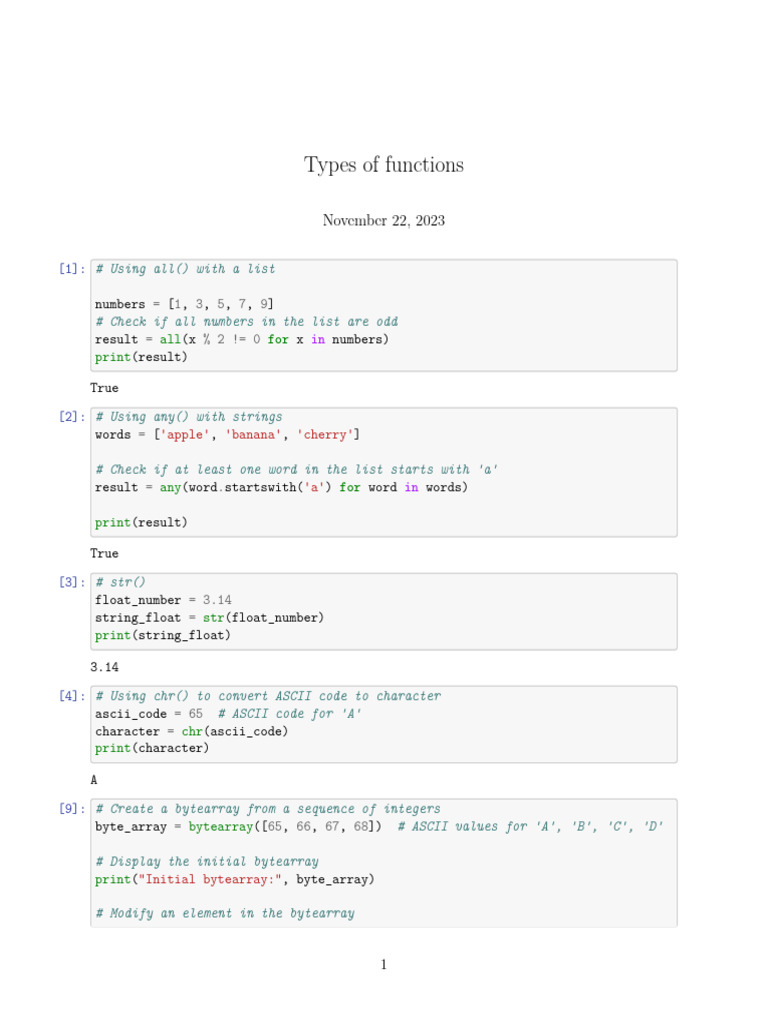
Task: Select cell label [4]:
Action: coord(71,696)
